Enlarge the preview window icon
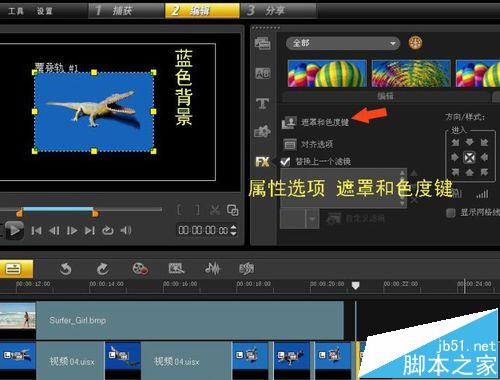This screenshot has height=380, width=500. 232,210
